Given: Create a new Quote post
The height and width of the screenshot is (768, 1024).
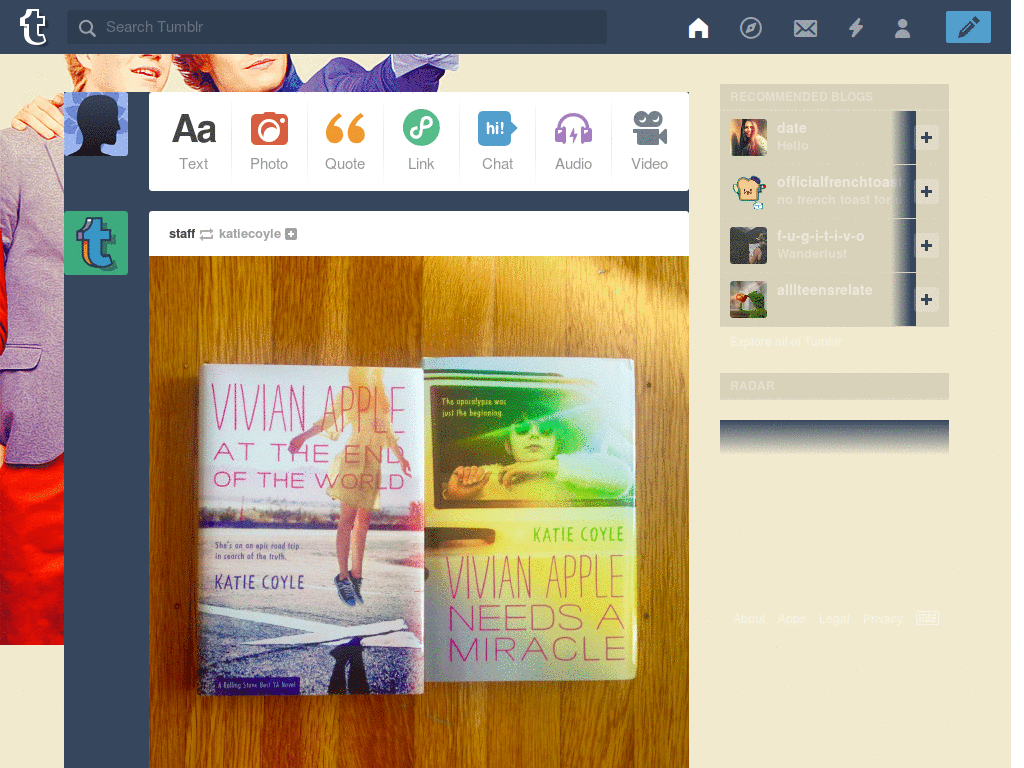Looking at the screenshot, I should 345,141.
